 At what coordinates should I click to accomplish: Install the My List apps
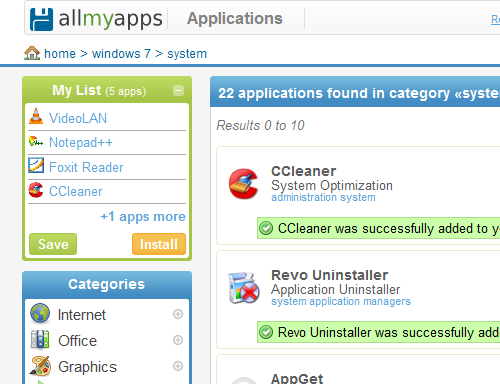pyautogui.click(x=159, y=244)
